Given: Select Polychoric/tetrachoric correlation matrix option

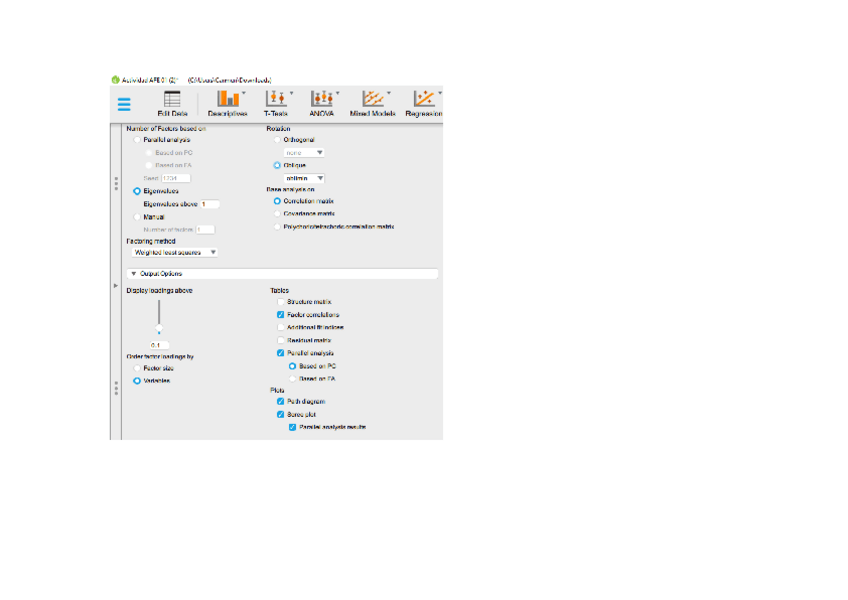Looking at the screenshot, I should [277, 227].
